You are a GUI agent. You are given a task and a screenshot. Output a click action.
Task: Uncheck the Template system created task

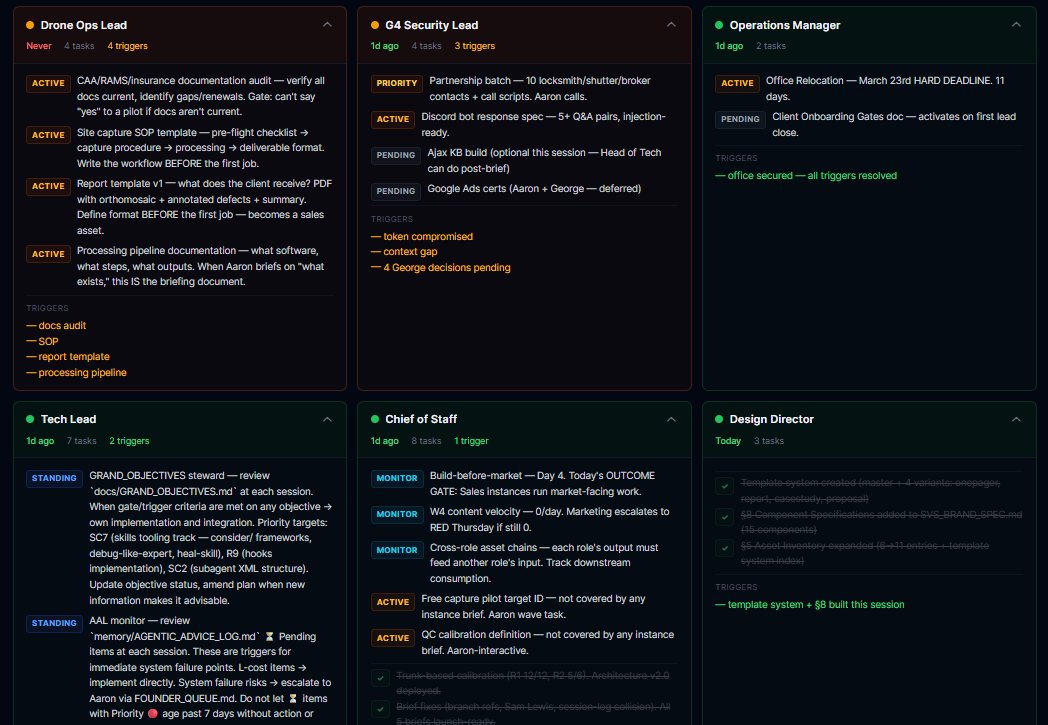(725, 486)
